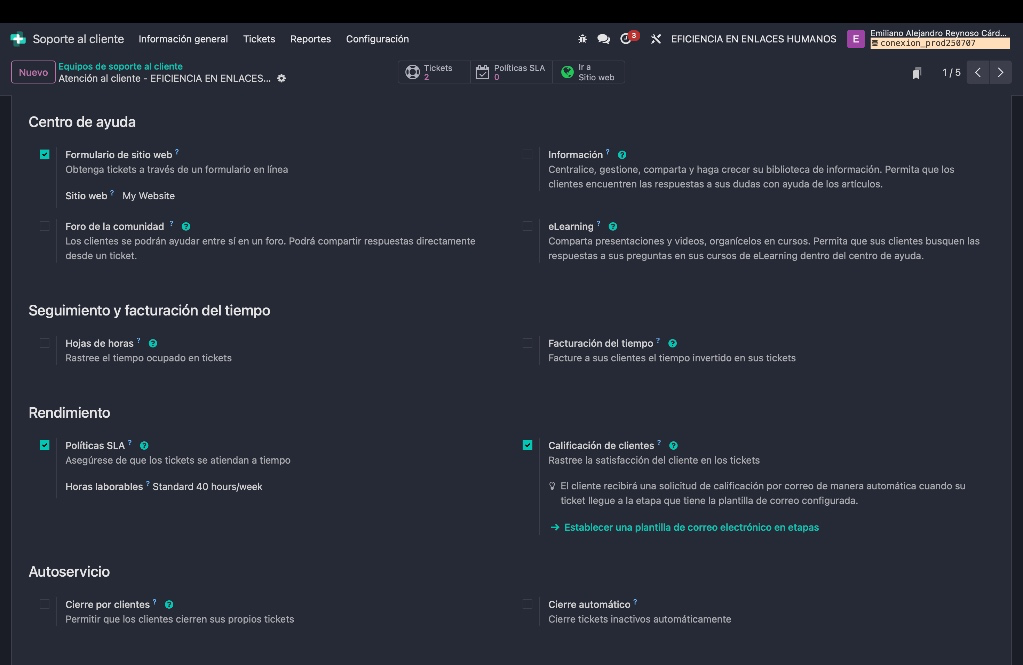Open the gear actions menu beside record name
Screen dimensions: 1023x665
point(281,78)
